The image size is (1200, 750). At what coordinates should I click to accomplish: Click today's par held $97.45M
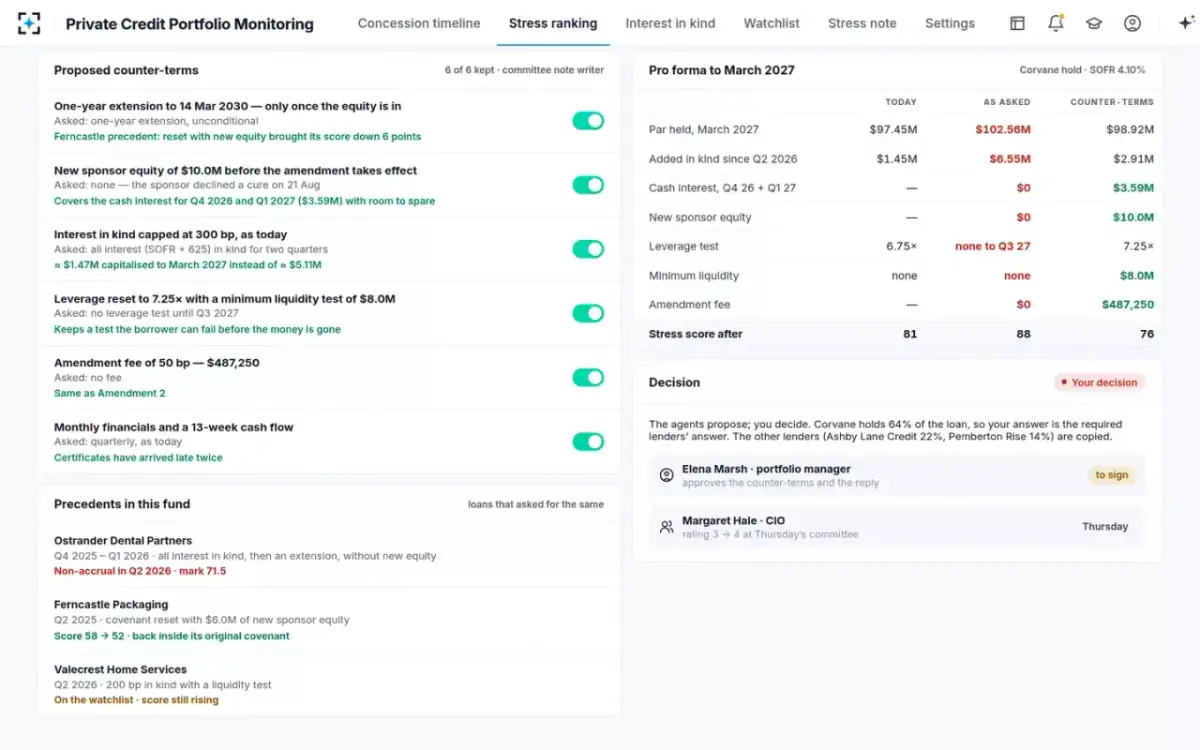click(893, 129)
